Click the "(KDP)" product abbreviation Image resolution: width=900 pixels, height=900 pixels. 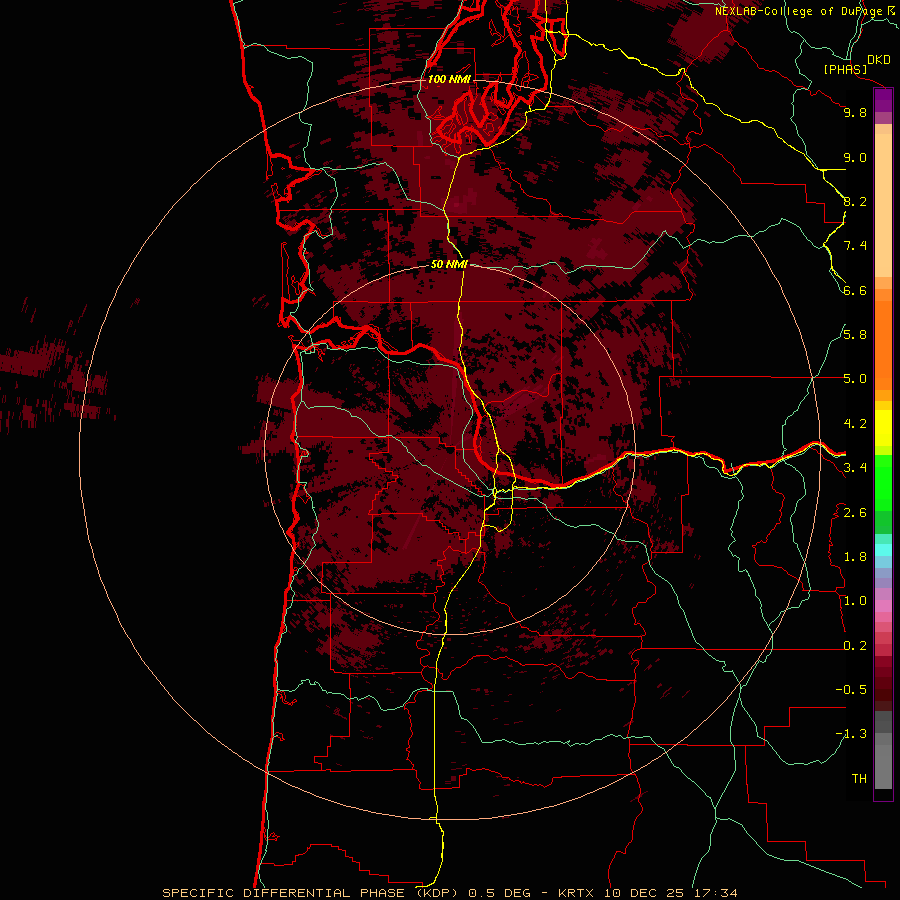click(437, 893)
